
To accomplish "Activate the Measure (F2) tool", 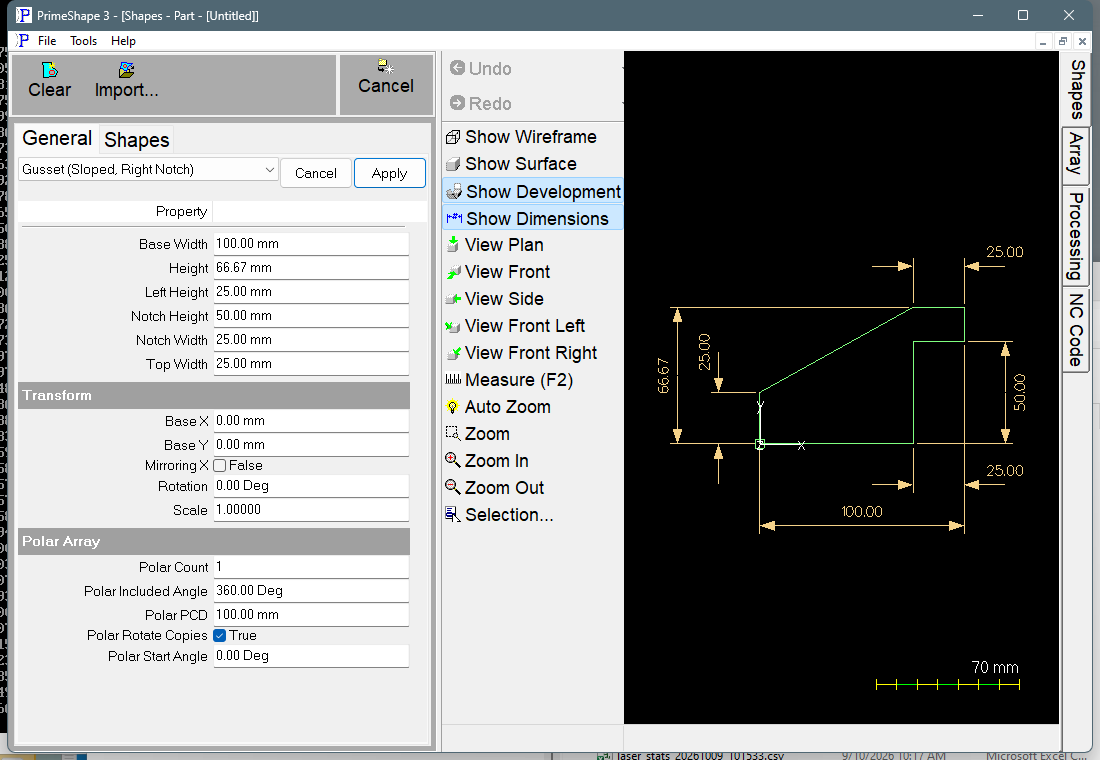I will [x=509, y=380].
